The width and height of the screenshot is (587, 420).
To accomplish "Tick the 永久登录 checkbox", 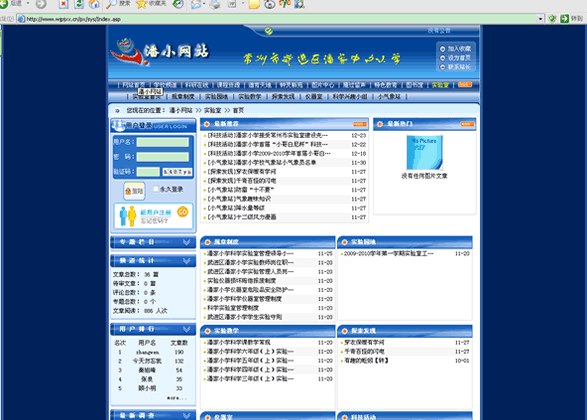I will point(156,189).
